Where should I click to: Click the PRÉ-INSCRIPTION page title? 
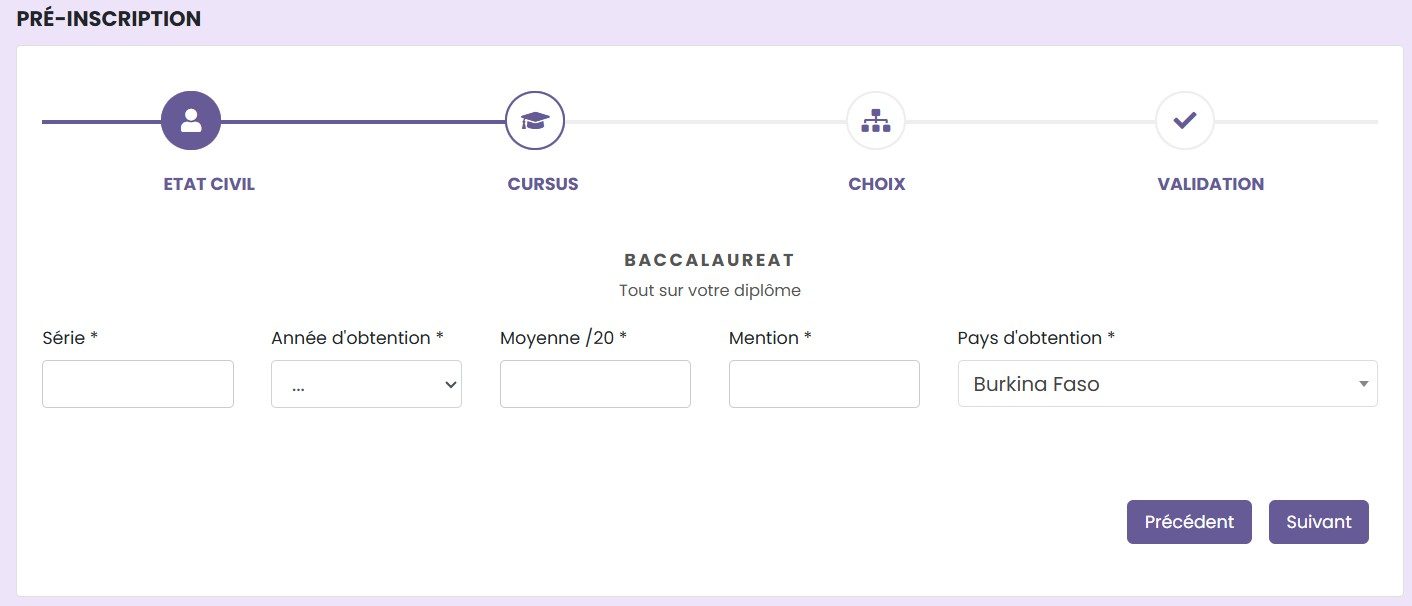click(x=109, y=19)
